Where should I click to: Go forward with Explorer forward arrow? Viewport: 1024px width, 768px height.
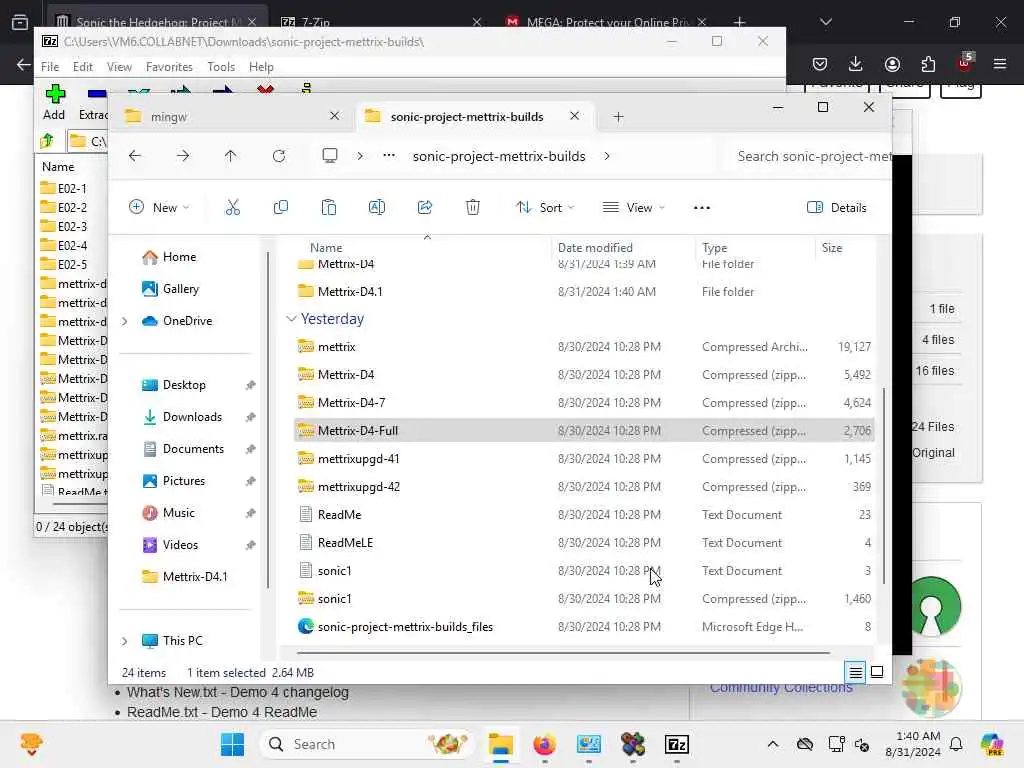click(x=183, y=156)
